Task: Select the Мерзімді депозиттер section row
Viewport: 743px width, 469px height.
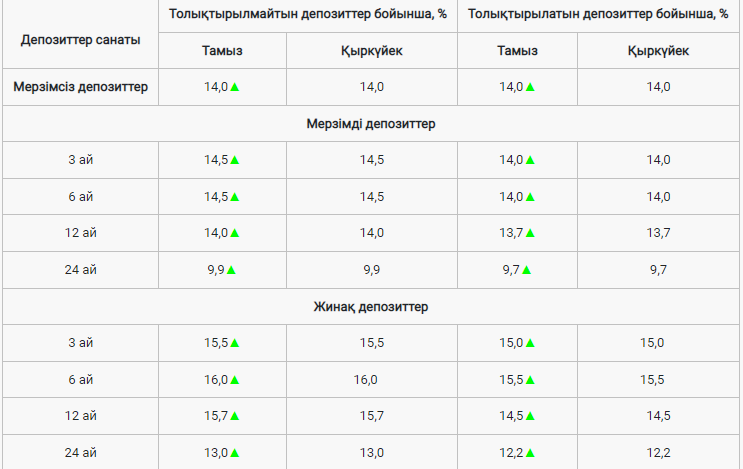Action: pos(371,124)
